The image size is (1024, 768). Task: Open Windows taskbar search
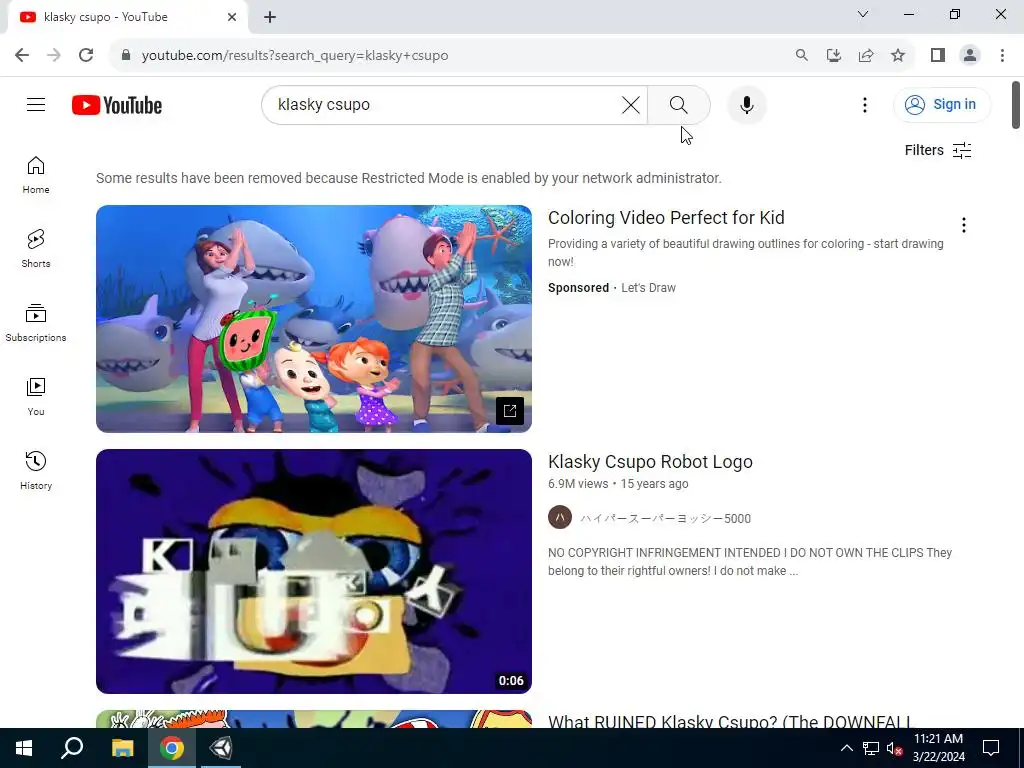[x=72, y=748]
